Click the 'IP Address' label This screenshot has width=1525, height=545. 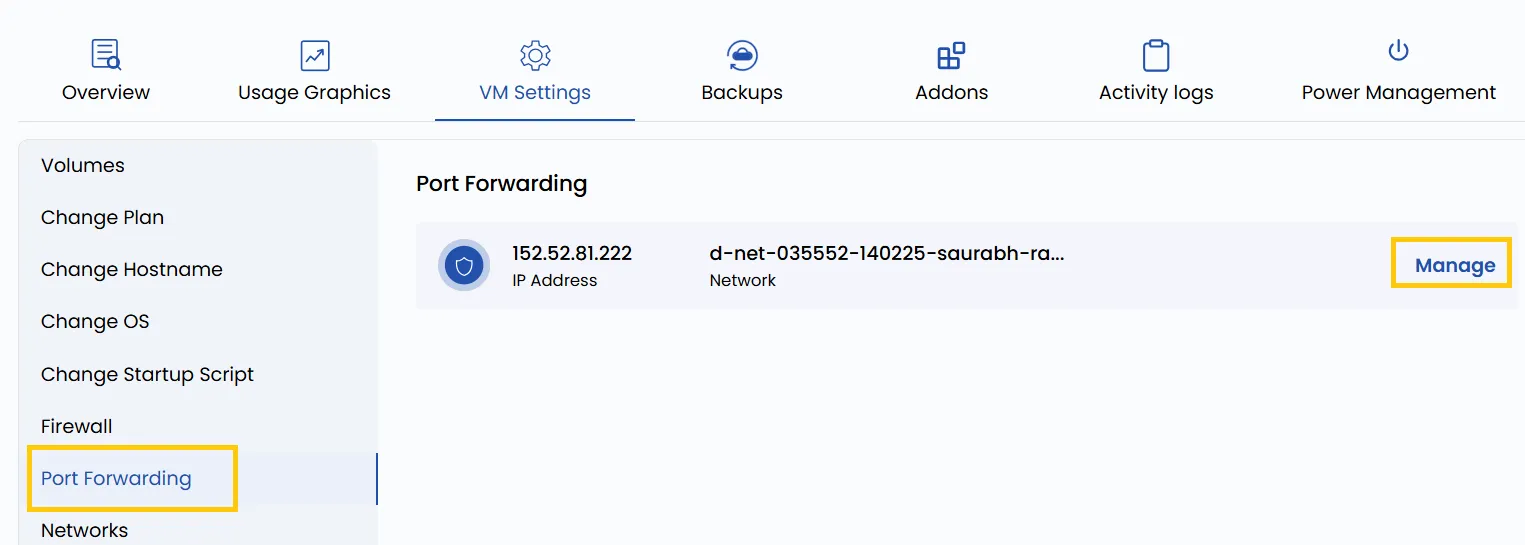tap(555, 281)
